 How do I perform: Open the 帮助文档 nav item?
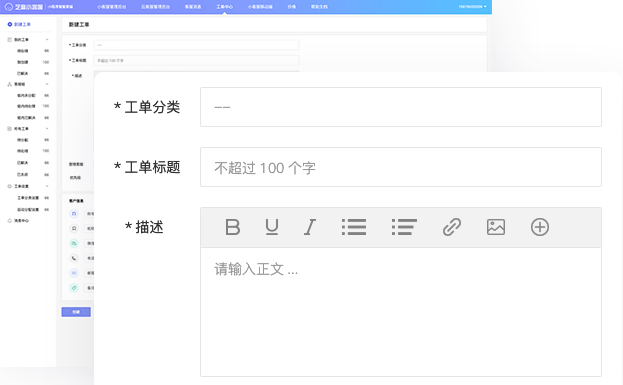pyautogui.click(x=319, y=7)
